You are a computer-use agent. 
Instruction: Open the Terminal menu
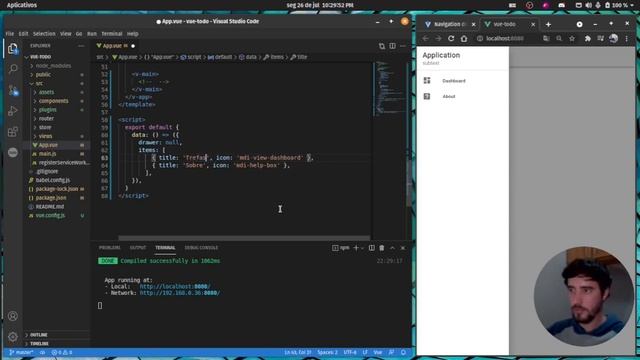coord(112,34)
